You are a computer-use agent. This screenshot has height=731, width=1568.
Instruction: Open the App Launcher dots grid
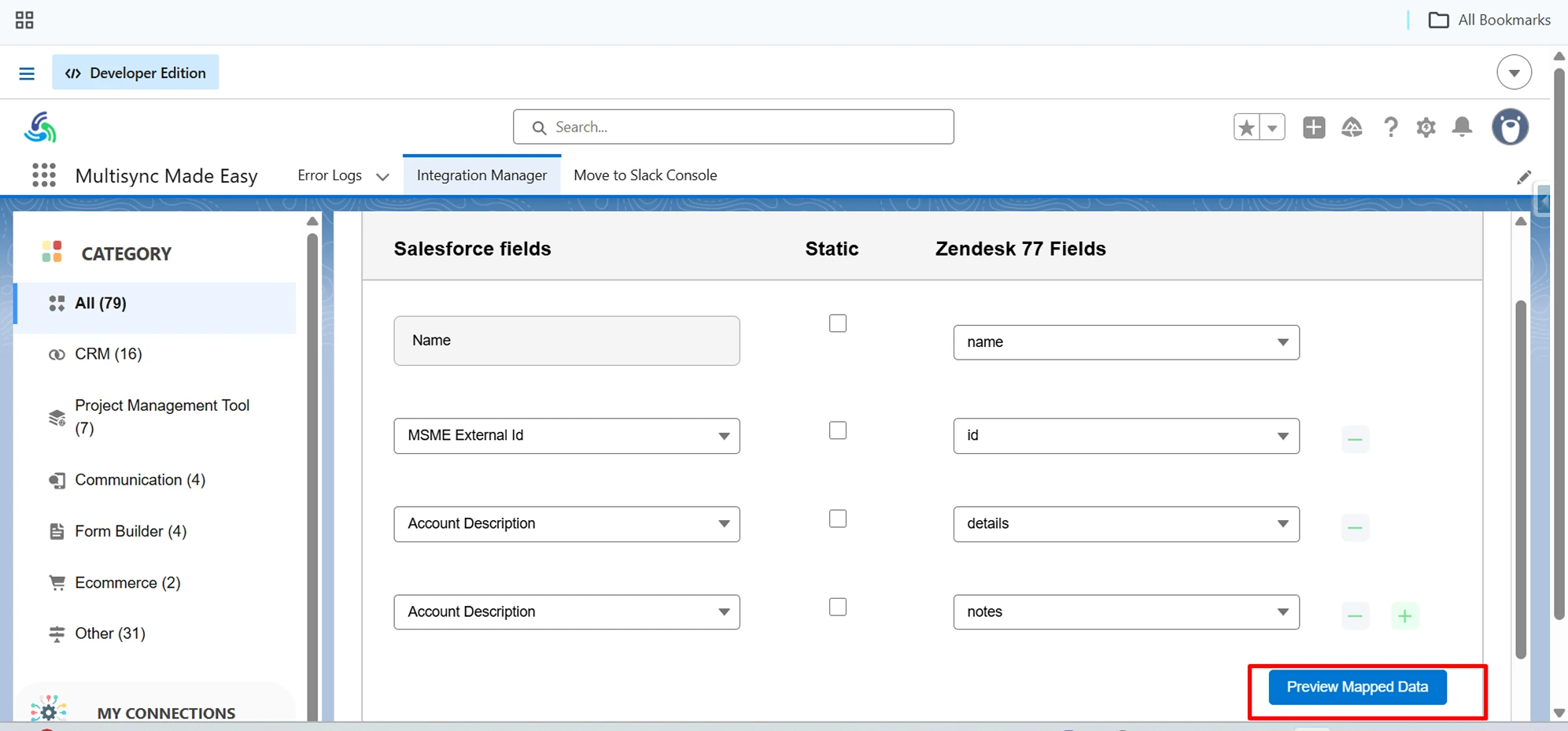(44, 175)
